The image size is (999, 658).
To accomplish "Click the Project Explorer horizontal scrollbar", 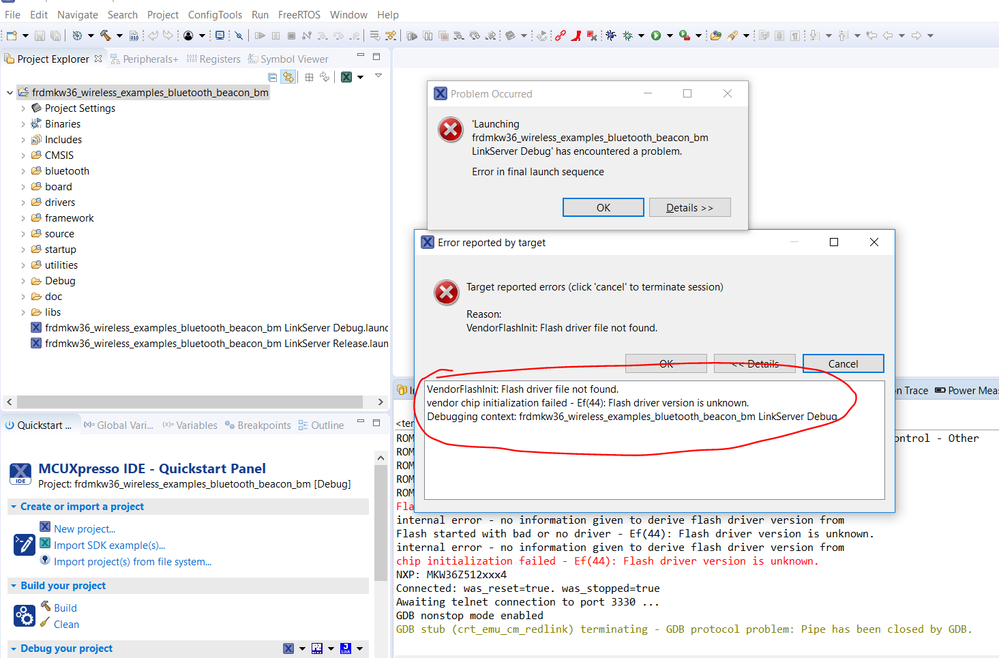I will [x=189, y=402].
